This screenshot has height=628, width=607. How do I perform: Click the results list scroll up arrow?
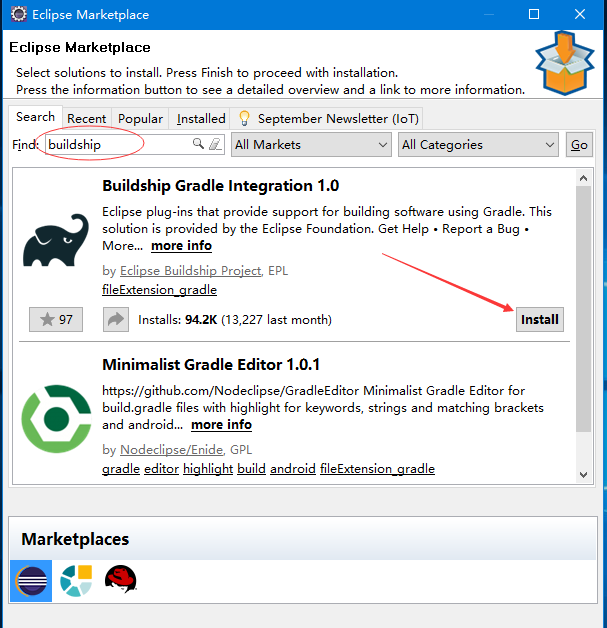(x=583, y=178)
